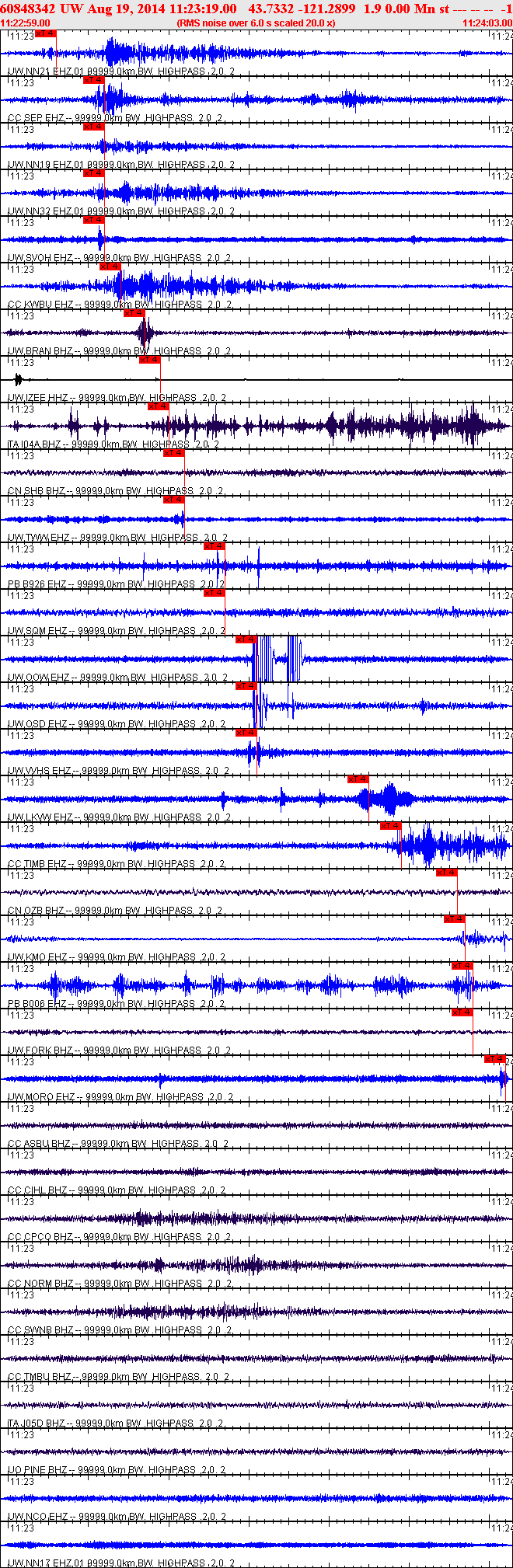Click the UW.NN19 EHZ.01 station label
The height and width of the screenshot is (1568, 513).
click(x=44, y=165)
